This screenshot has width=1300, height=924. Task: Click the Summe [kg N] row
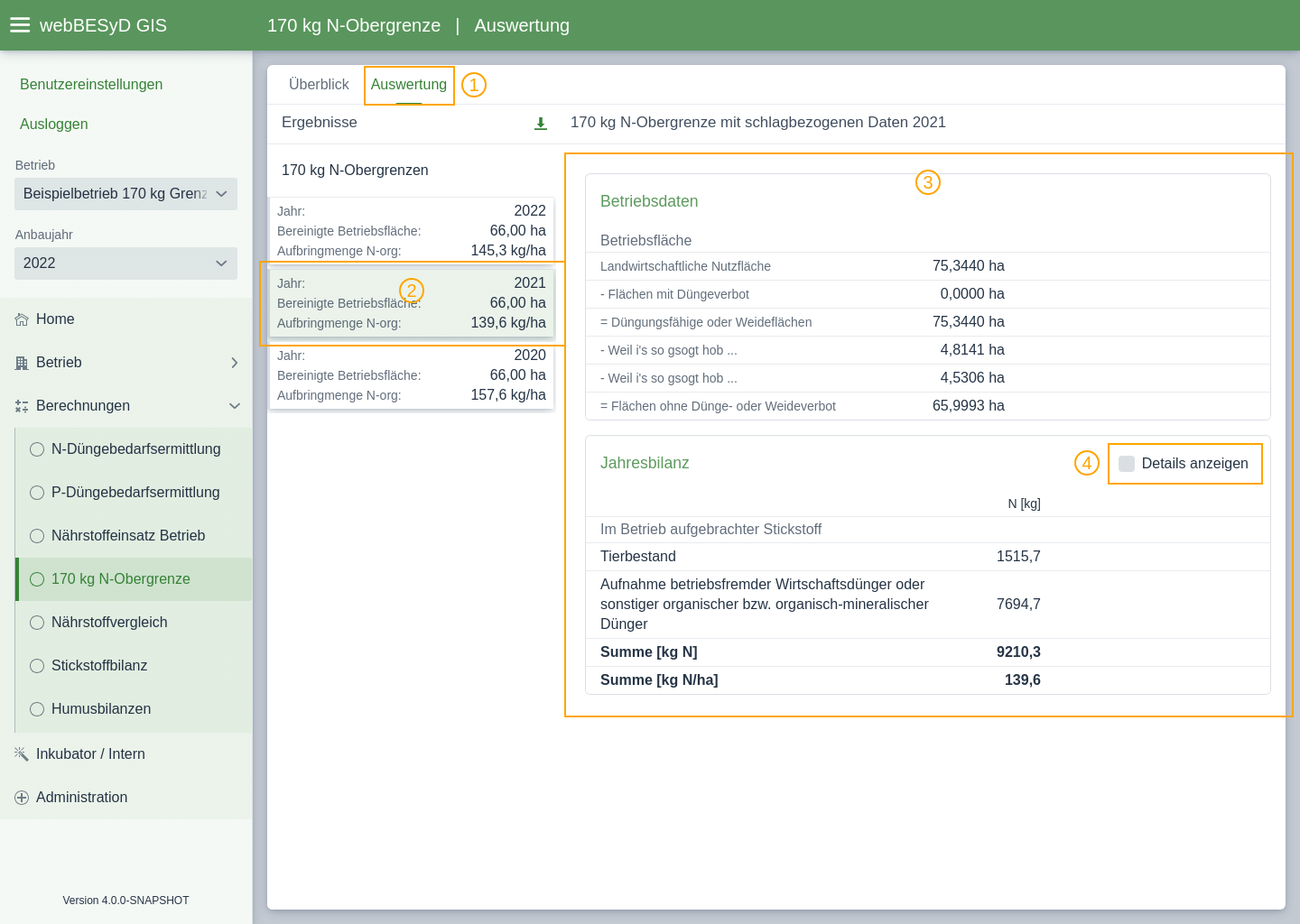(x=928, y=652)
